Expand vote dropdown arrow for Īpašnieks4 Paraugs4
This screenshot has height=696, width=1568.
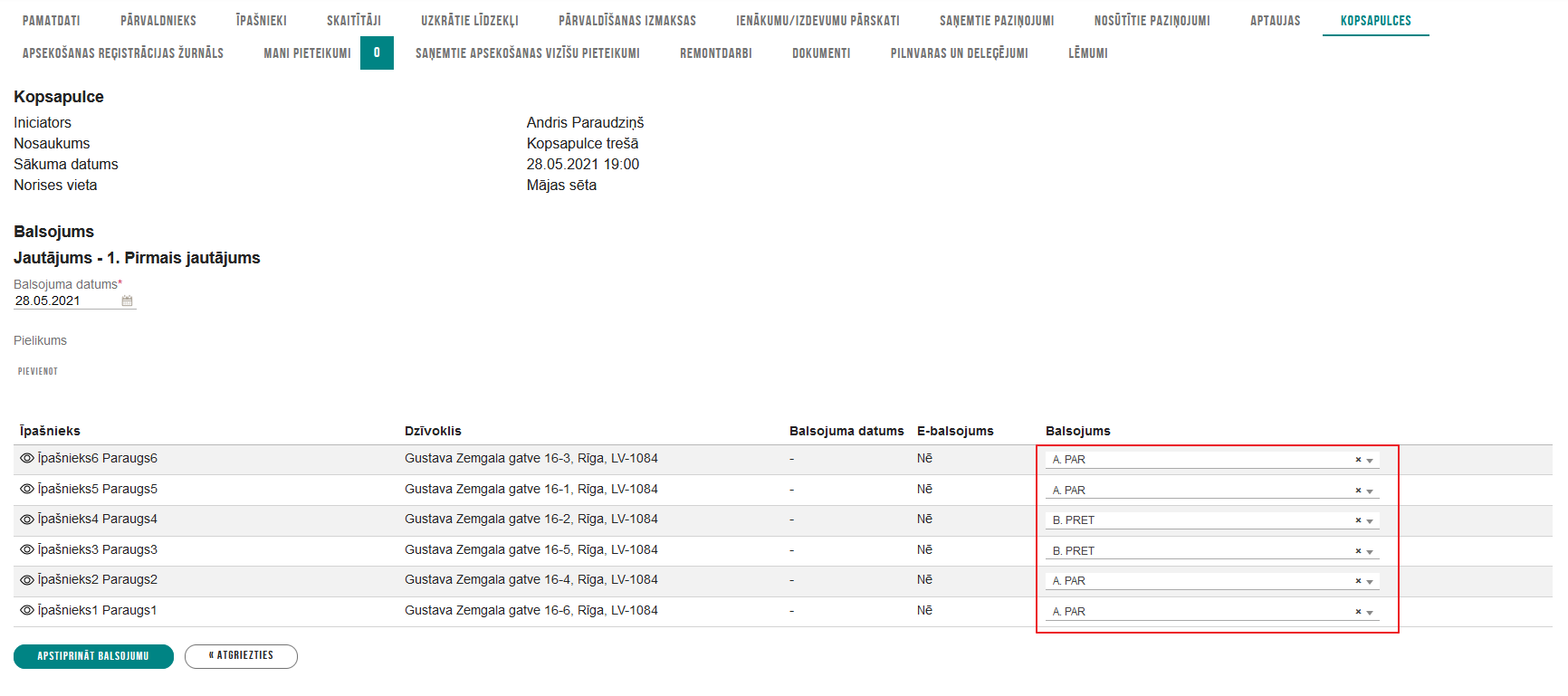click(1370, 521)
